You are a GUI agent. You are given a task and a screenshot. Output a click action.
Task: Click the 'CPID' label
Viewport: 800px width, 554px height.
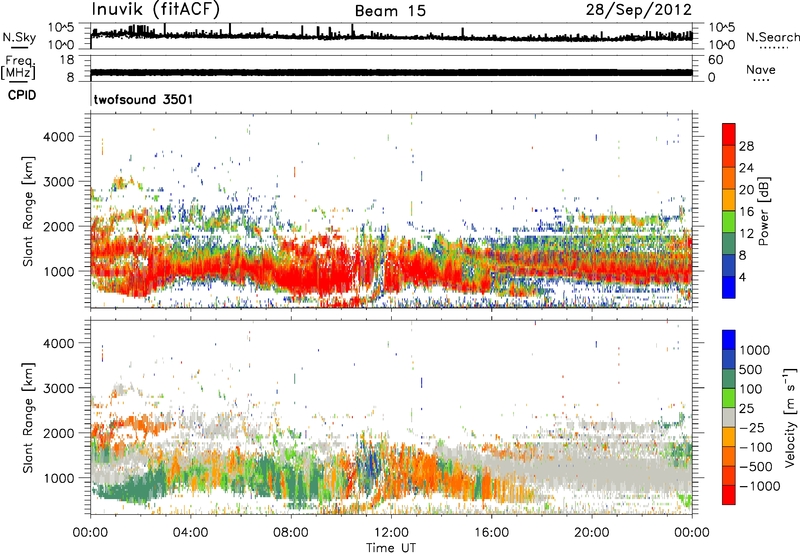tap(22, 95)
